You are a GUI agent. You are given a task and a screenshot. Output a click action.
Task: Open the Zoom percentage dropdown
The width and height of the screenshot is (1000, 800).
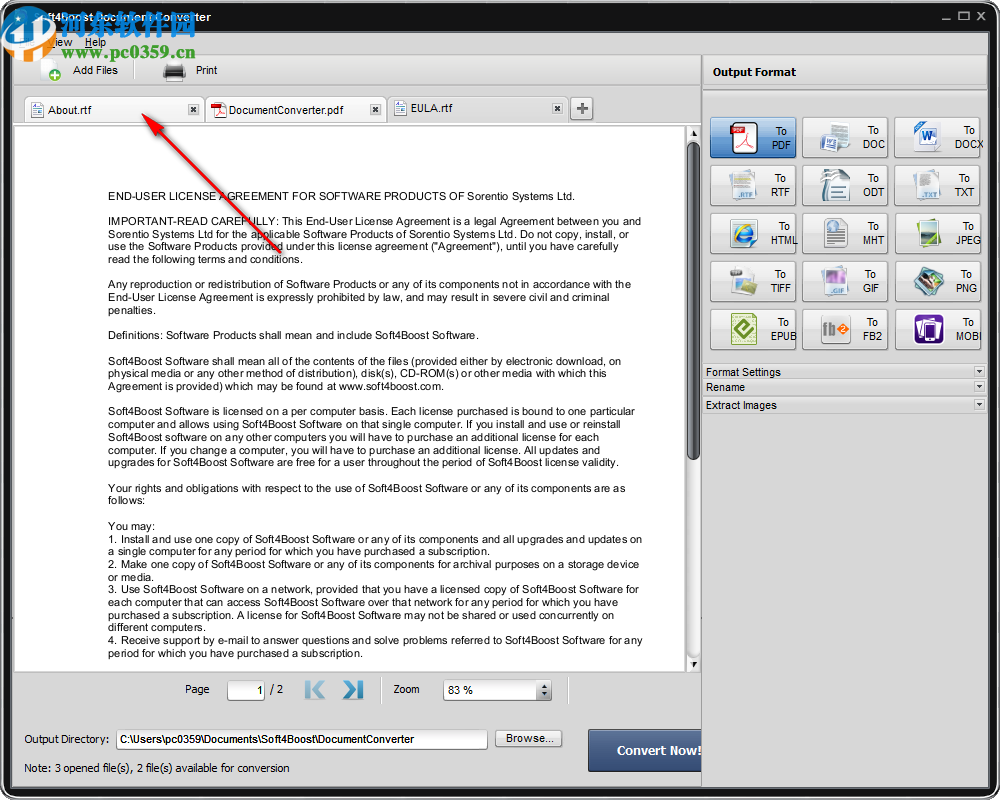544,689
